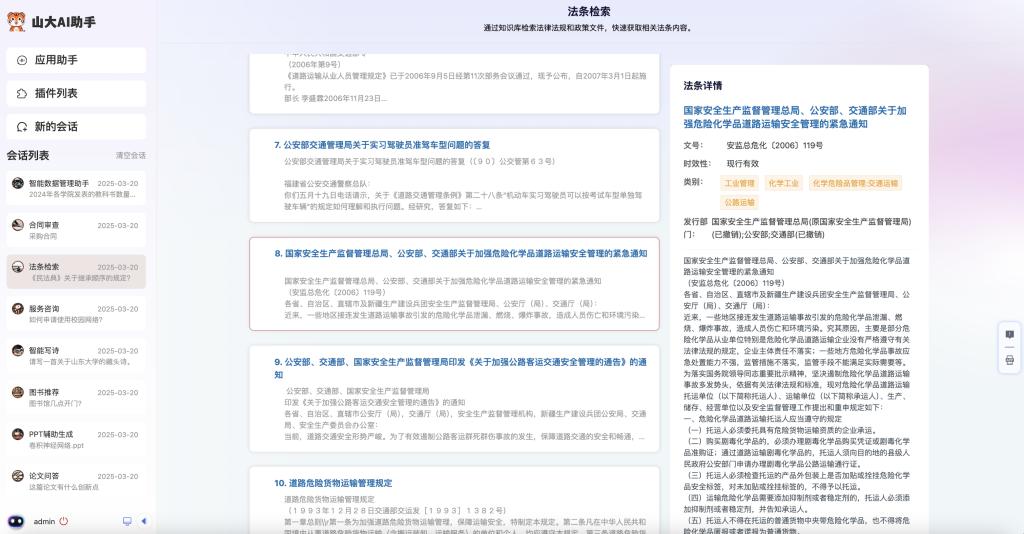Clear conversations via 清空会话
This screenshot has height=534, width=1024.
[131, 155]
